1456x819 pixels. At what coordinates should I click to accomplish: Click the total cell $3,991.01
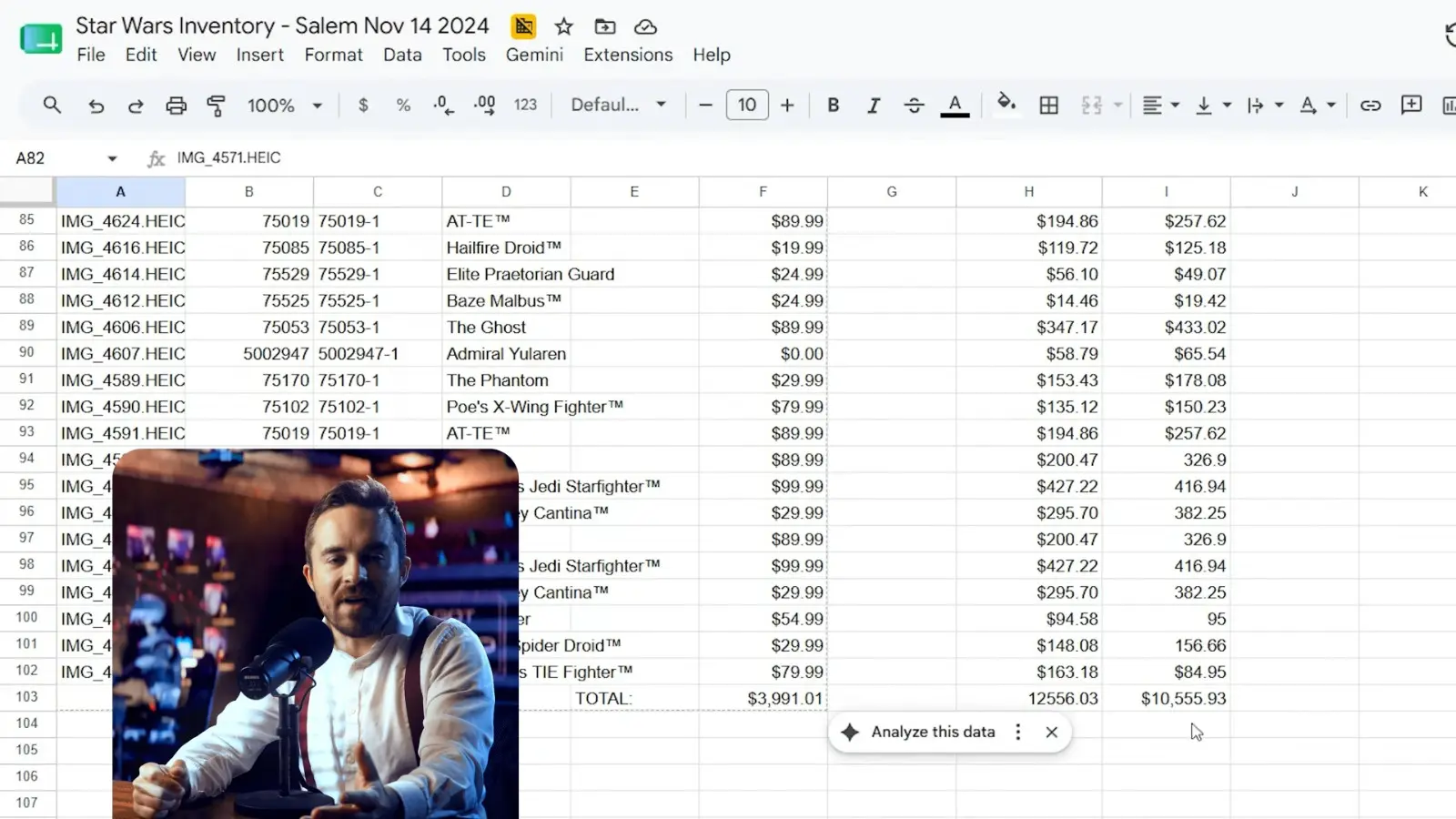763,698
